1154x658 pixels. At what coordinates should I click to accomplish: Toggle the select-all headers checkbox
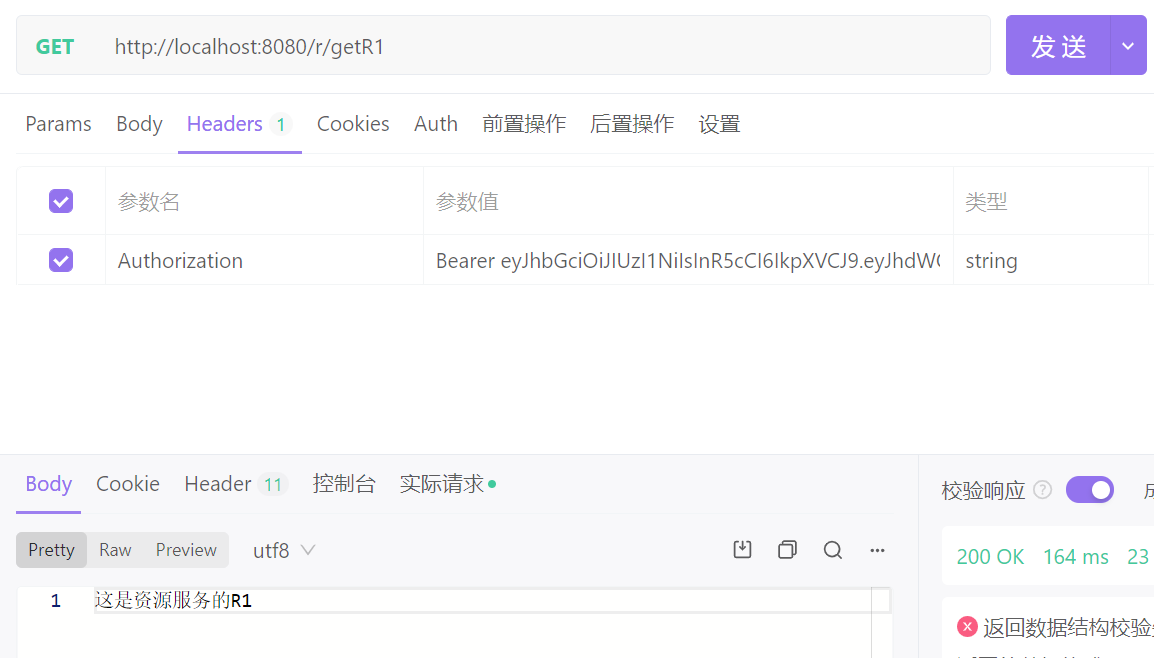pyautogui.click(x=61, y=200)
